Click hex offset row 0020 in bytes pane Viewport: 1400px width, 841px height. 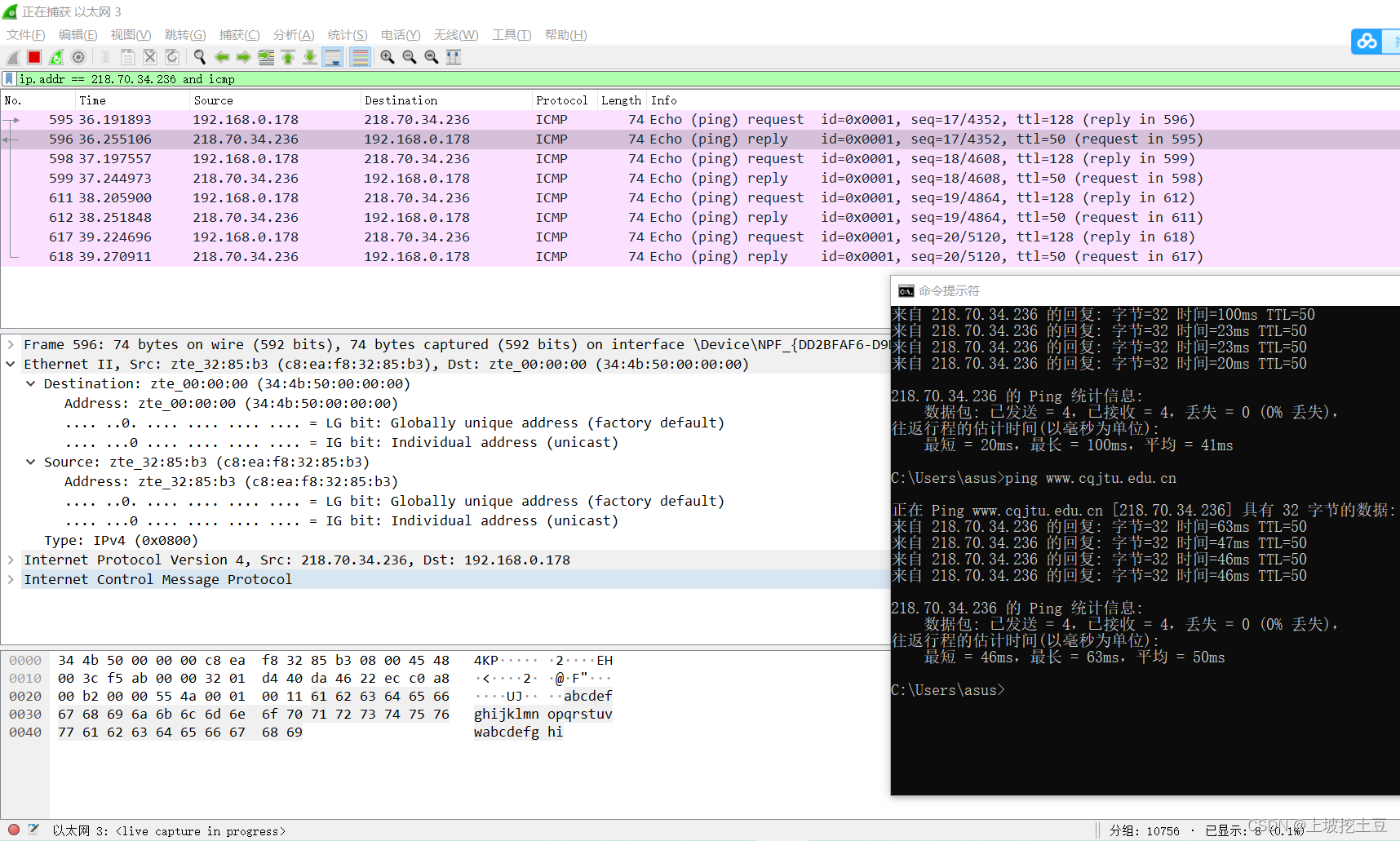tap(25, 697)
